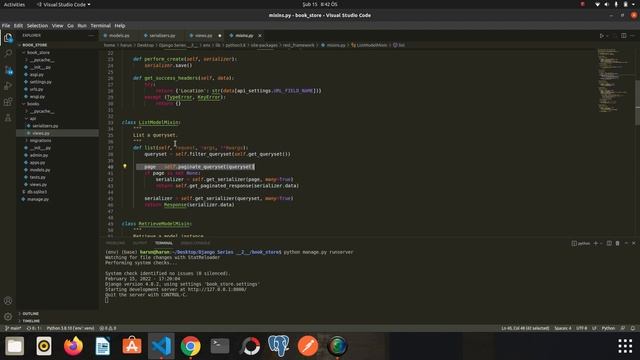This screenshot has height=360, width=640.
Task: Select the Python 3.8.10 interpreter status item
Action: 70,328
